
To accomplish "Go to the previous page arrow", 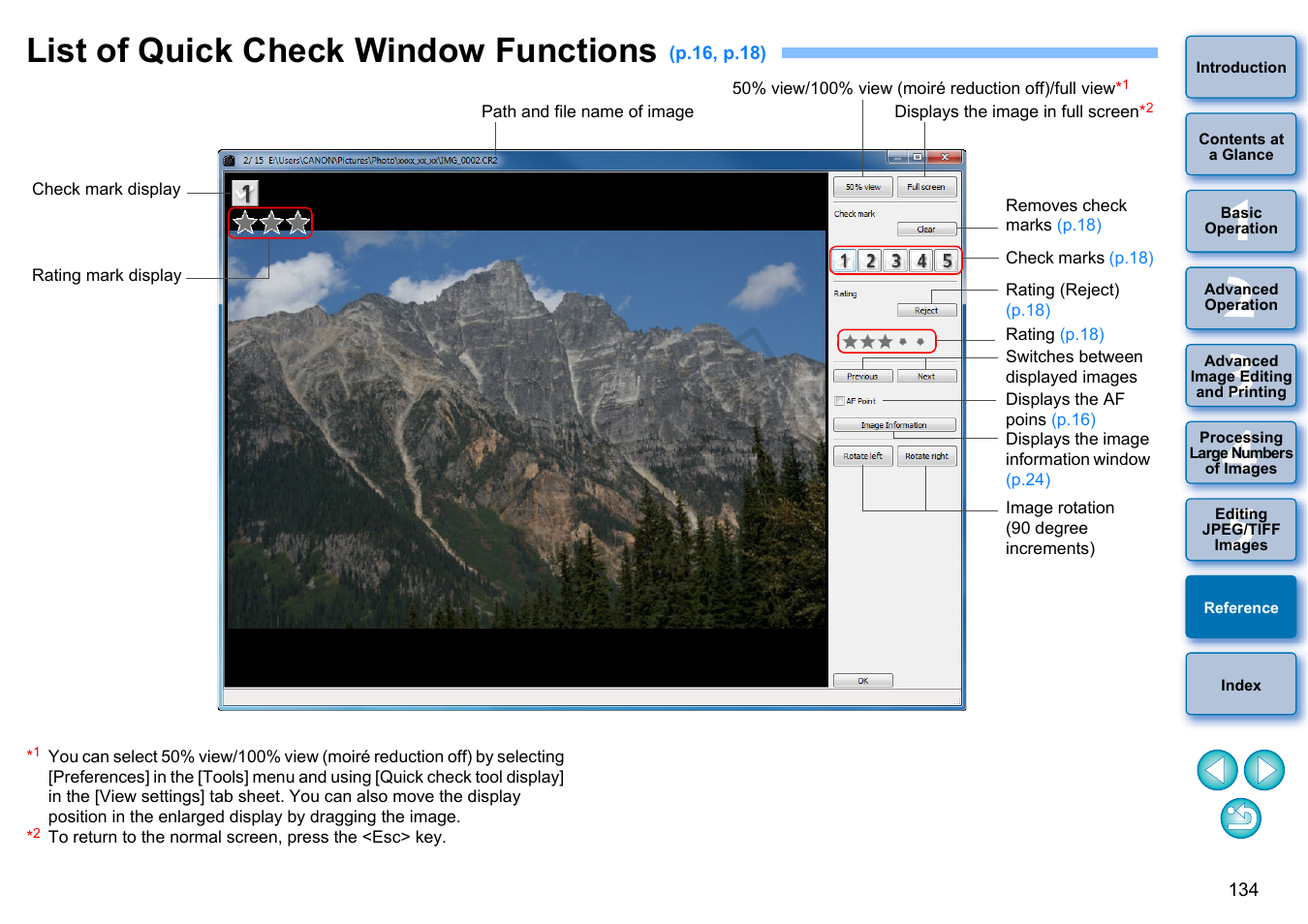I will click(x=1217, y=771).
